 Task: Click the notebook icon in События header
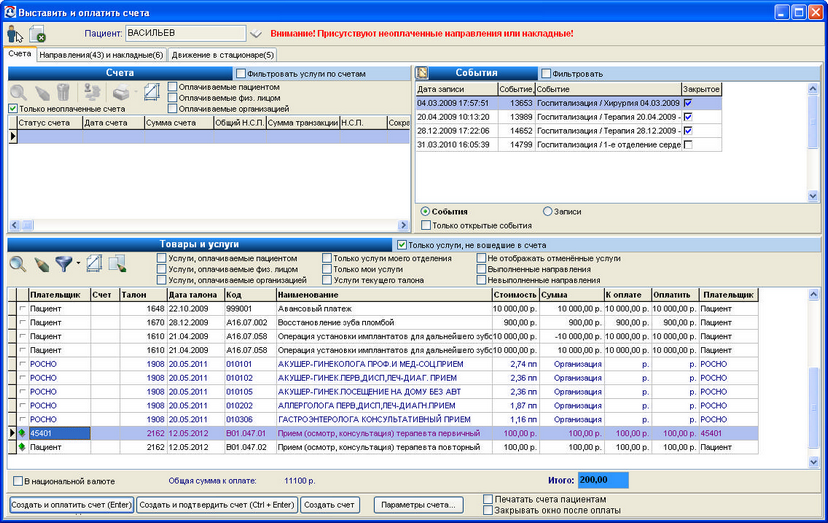pyautogui.click(x=421, y=73)
